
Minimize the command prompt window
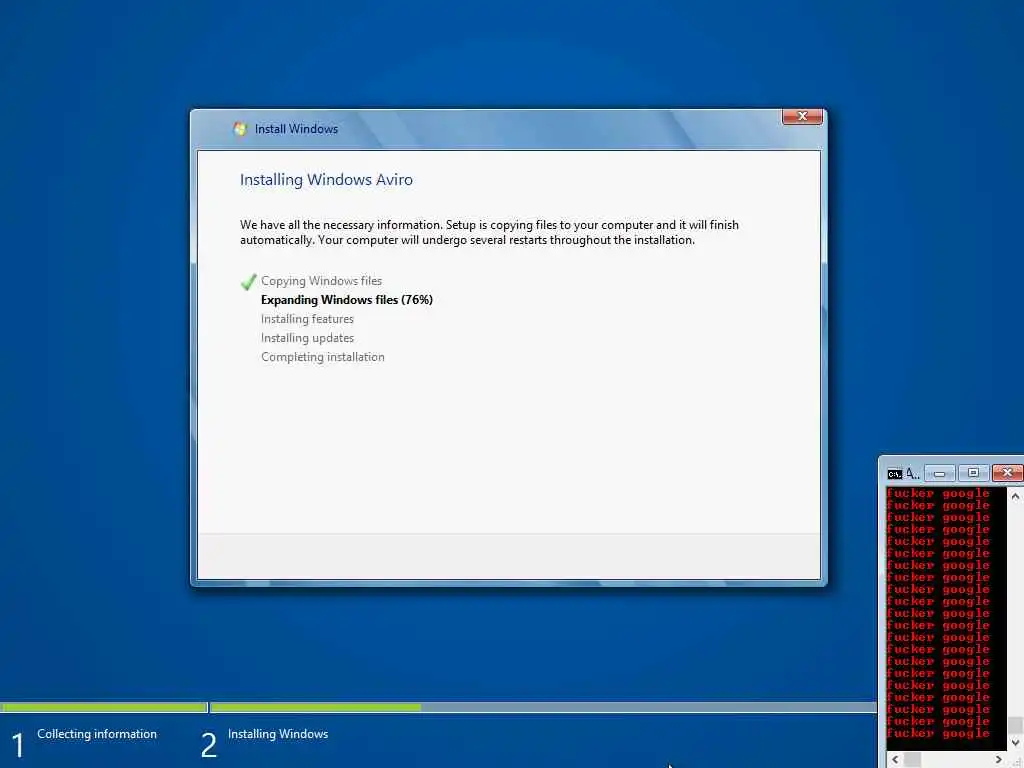point(940,473)
